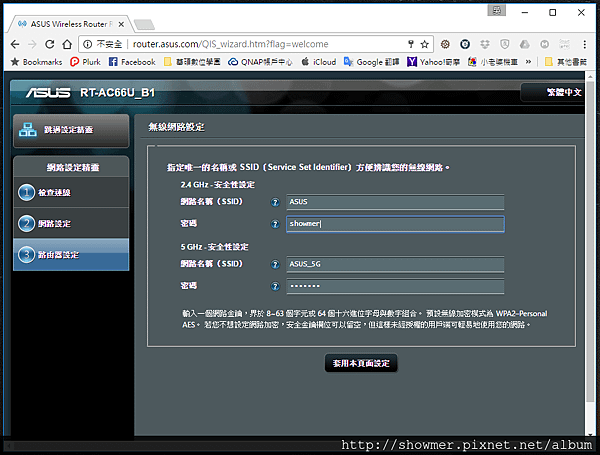This screenshot has height=455, width=600.
Task: Click the 套用本頁面設定 apply button
Action: point(361,363)
